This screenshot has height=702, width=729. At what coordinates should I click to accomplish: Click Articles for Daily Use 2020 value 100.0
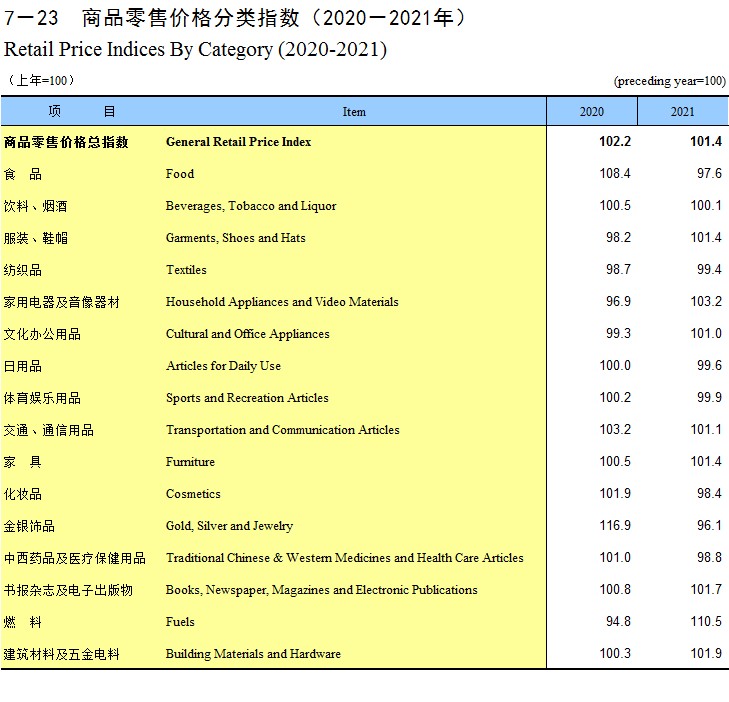tap(615, 366)
